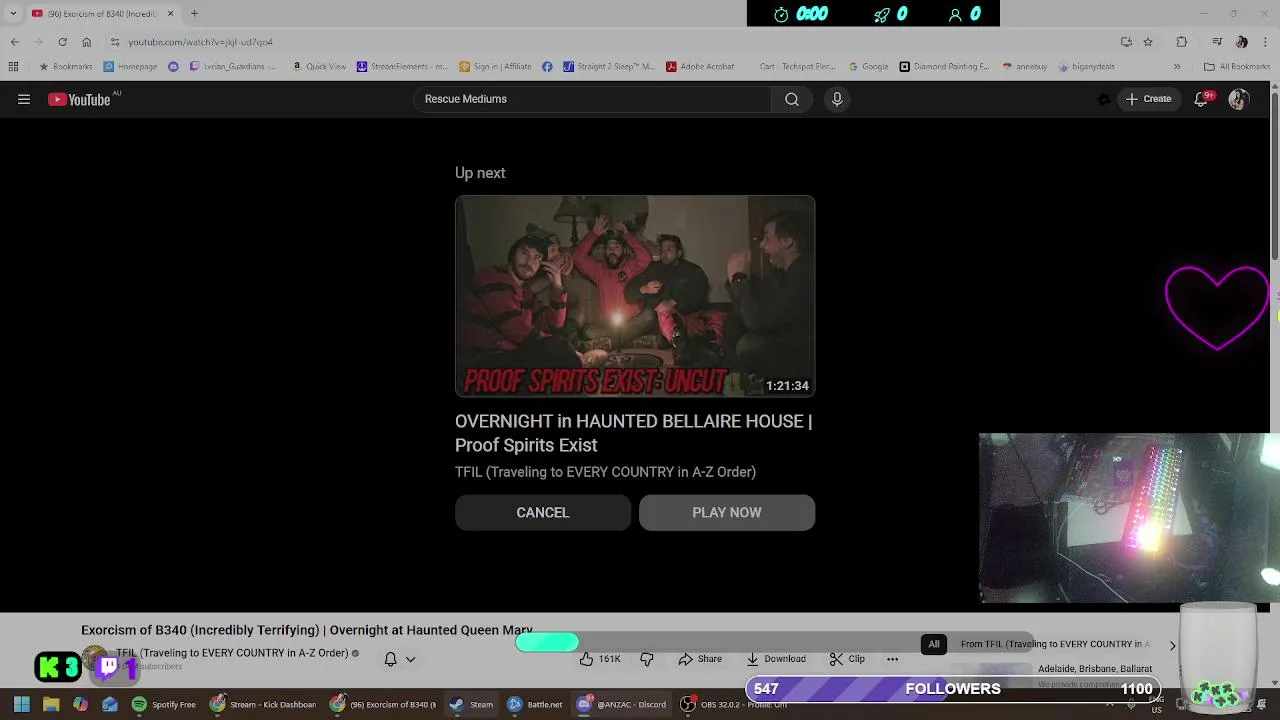The image size is (1280, 720).
Task: Select the From TFIL filter chip
Action: coord(1055,644)
